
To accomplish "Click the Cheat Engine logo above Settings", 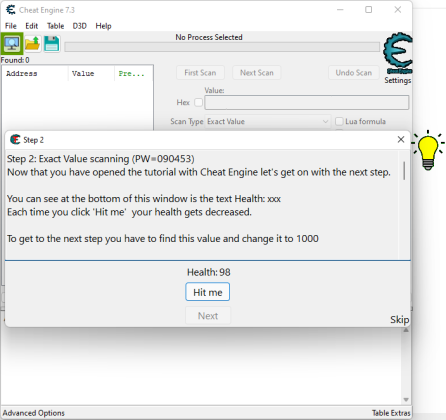I will tap(398, 53).
